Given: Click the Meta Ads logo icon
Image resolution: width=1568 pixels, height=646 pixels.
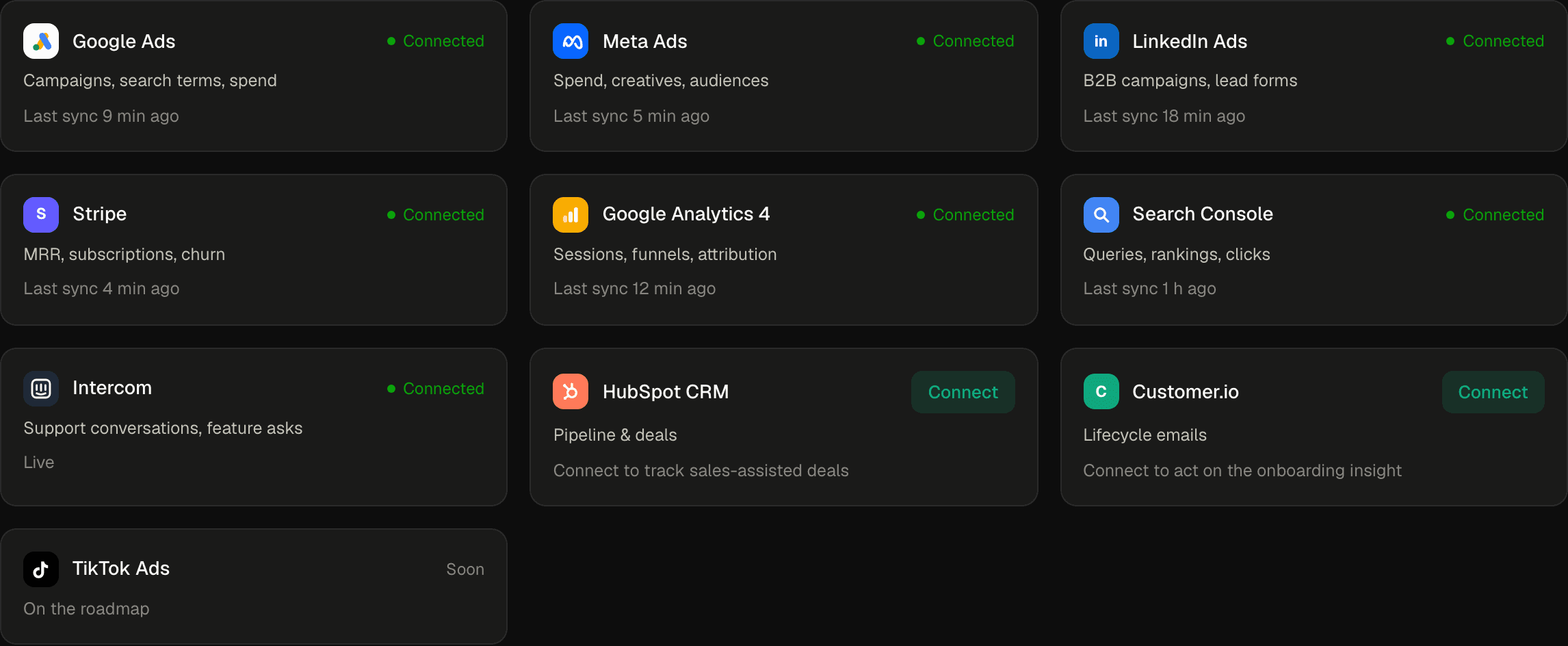Looking at the screenshot, I should coord(571,41).
